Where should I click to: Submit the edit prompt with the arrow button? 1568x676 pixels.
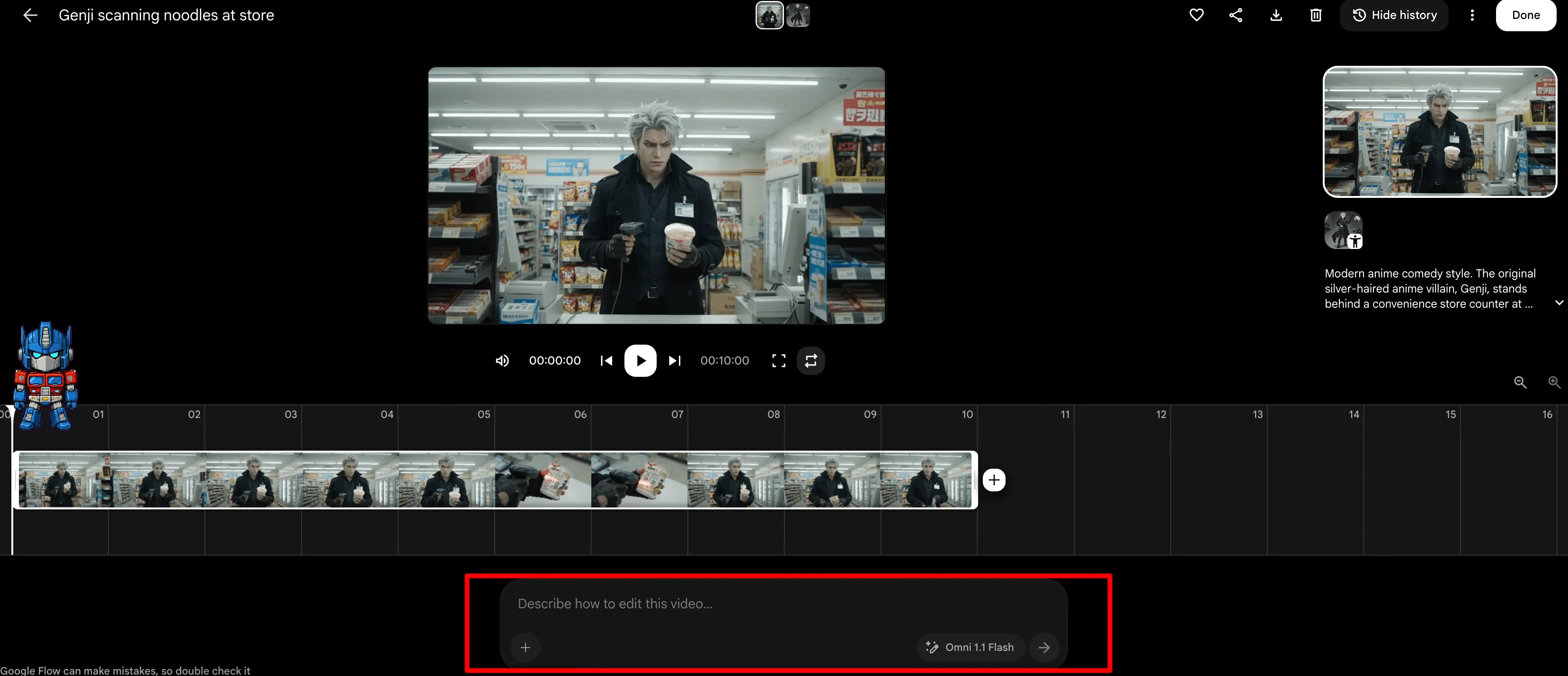[x=1044, y=648]
